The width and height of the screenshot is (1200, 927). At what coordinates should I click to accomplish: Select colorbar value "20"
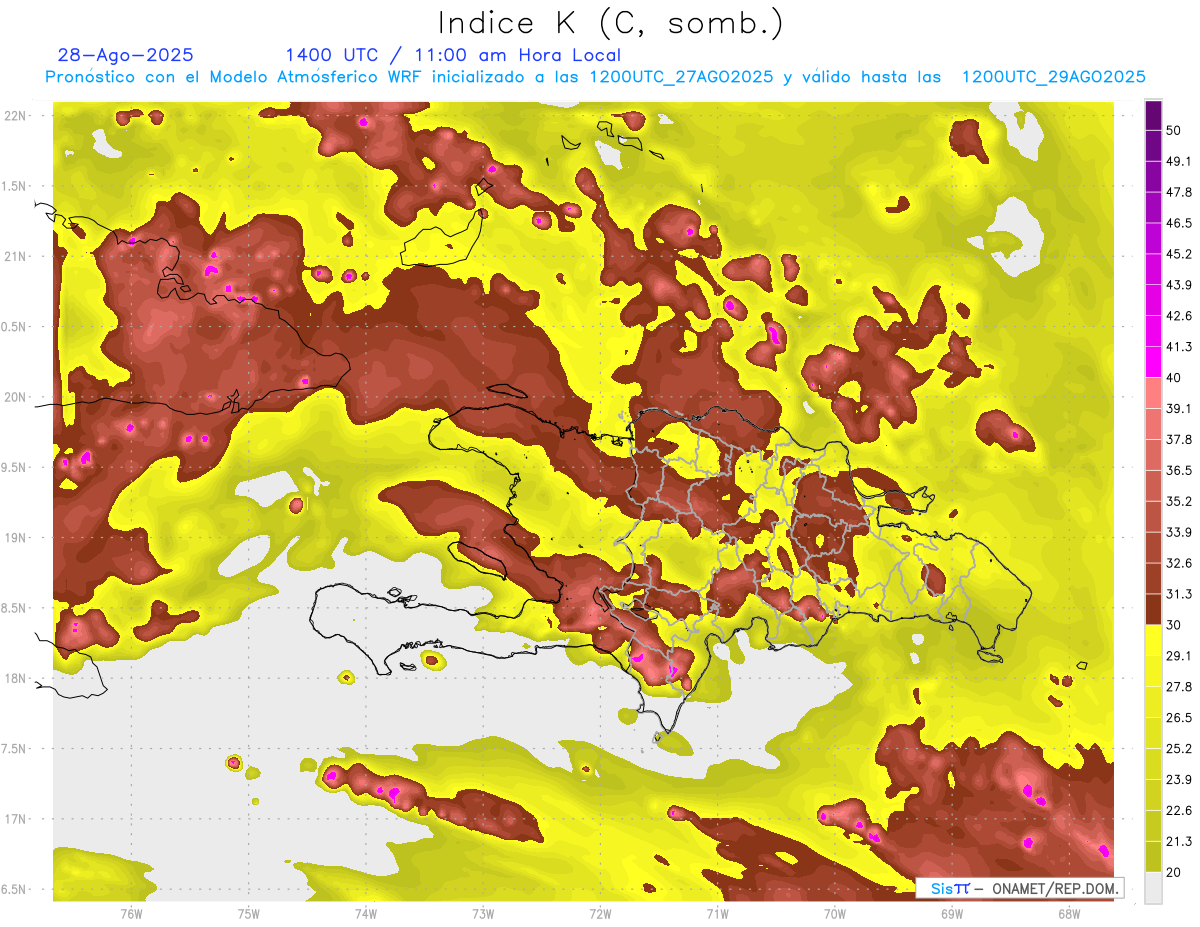point(1175,872)
